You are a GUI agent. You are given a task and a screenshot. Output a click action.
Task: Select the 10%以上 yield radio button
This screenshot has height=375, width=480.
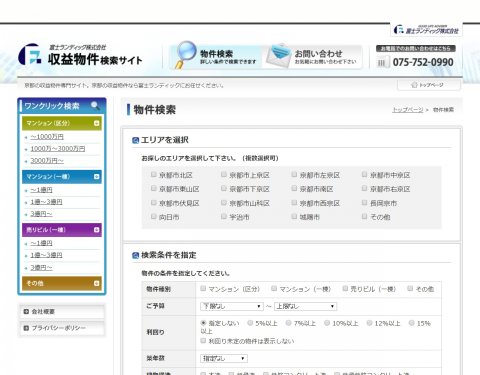click(327, 323)
